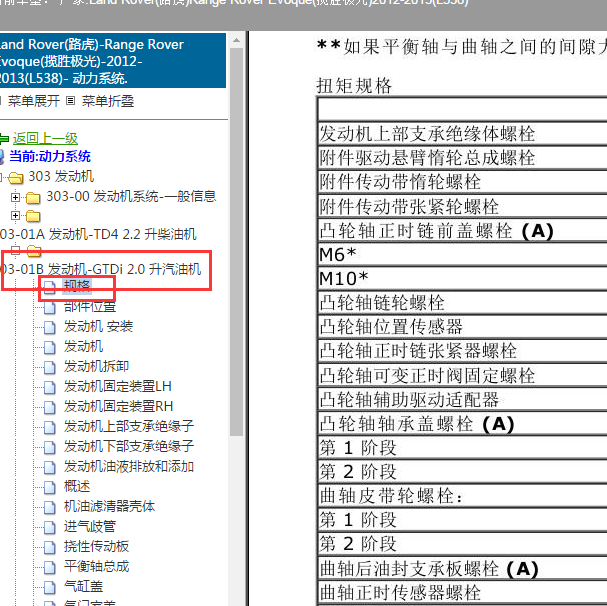Select 03-01B 发动机-GTDi 2.0 升汽油机

coord(101,269)
